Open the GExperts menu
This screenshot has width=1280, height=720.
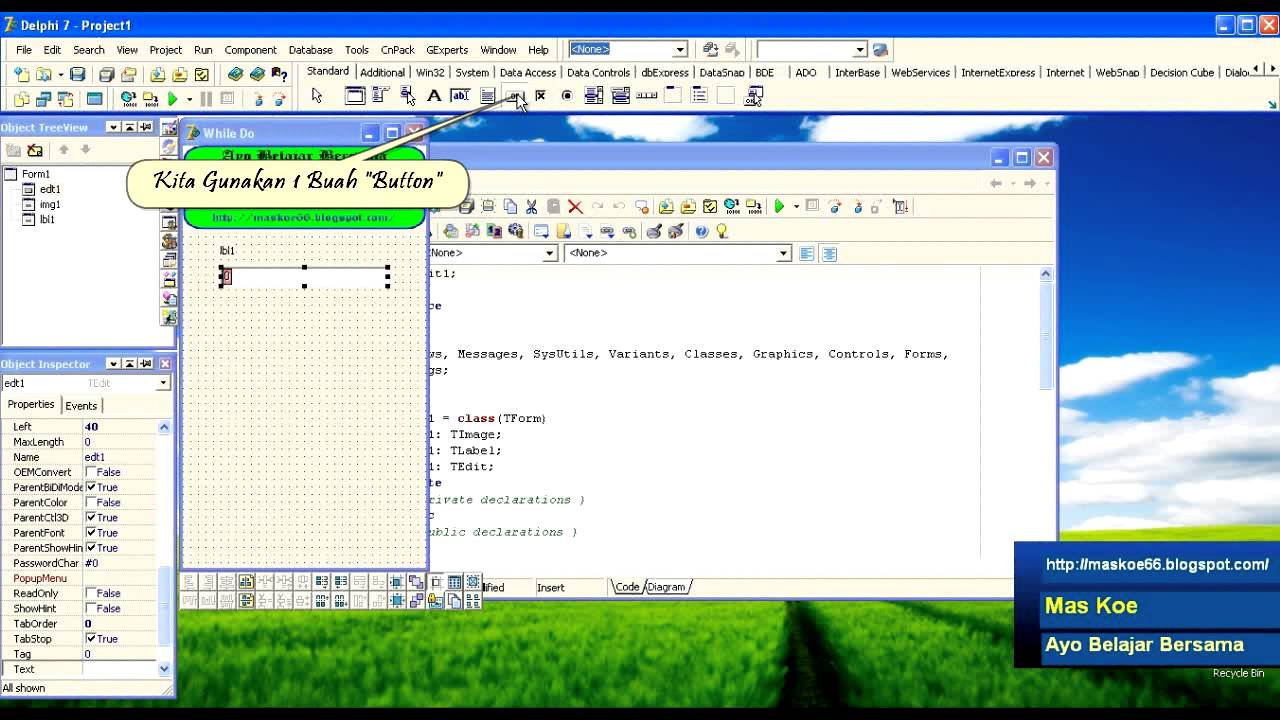pos(447,50)
